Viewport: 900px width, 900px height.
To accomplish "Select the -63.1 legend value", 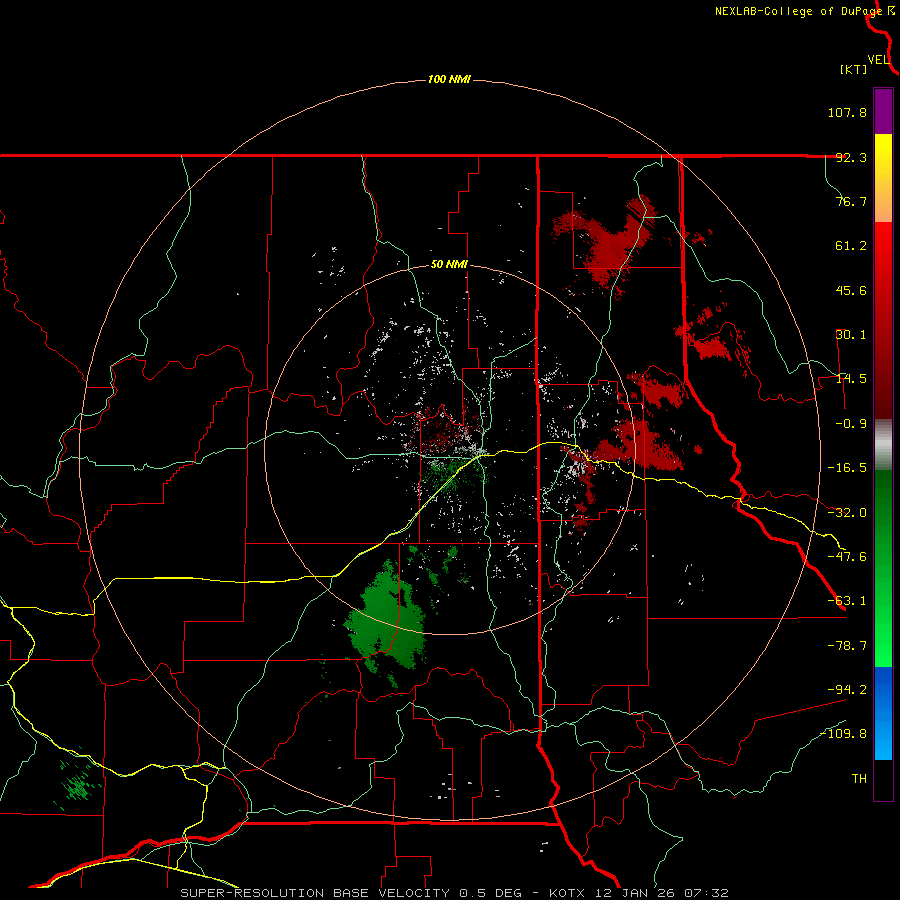I will (847, 601).
